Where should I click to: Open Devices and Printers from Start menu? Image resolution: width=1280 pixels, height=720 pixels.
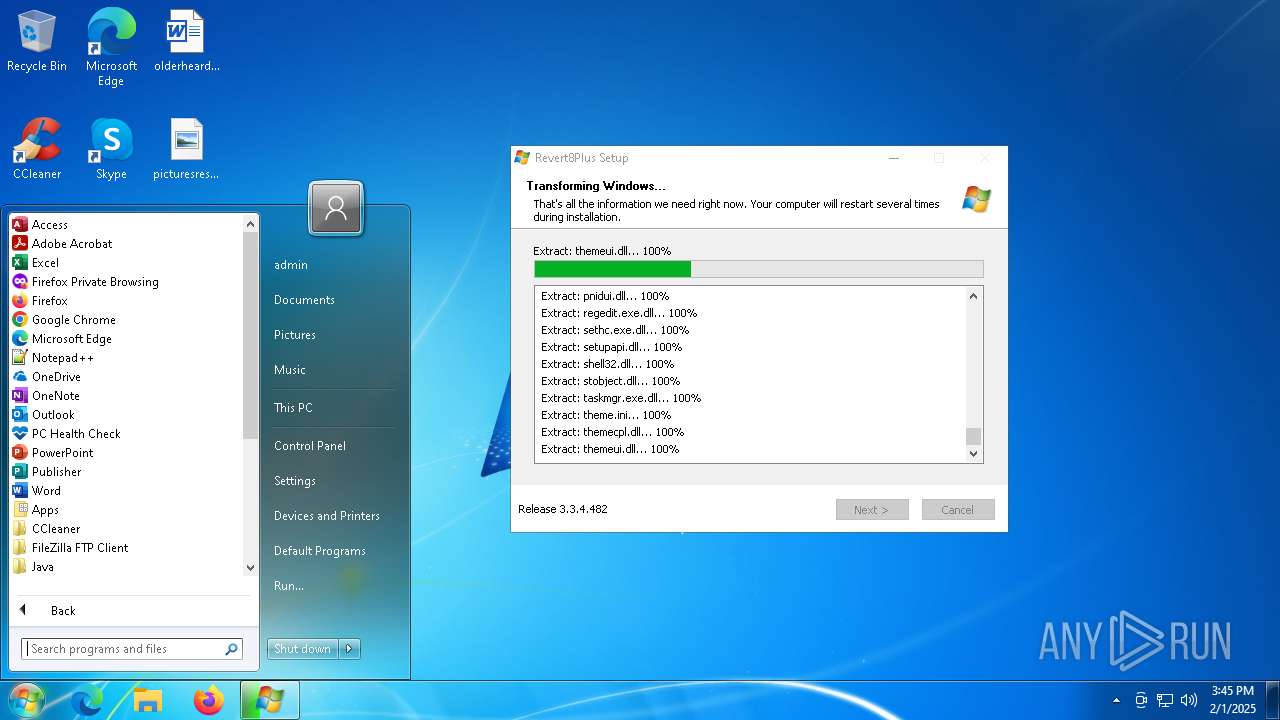(x=327, y=516)
